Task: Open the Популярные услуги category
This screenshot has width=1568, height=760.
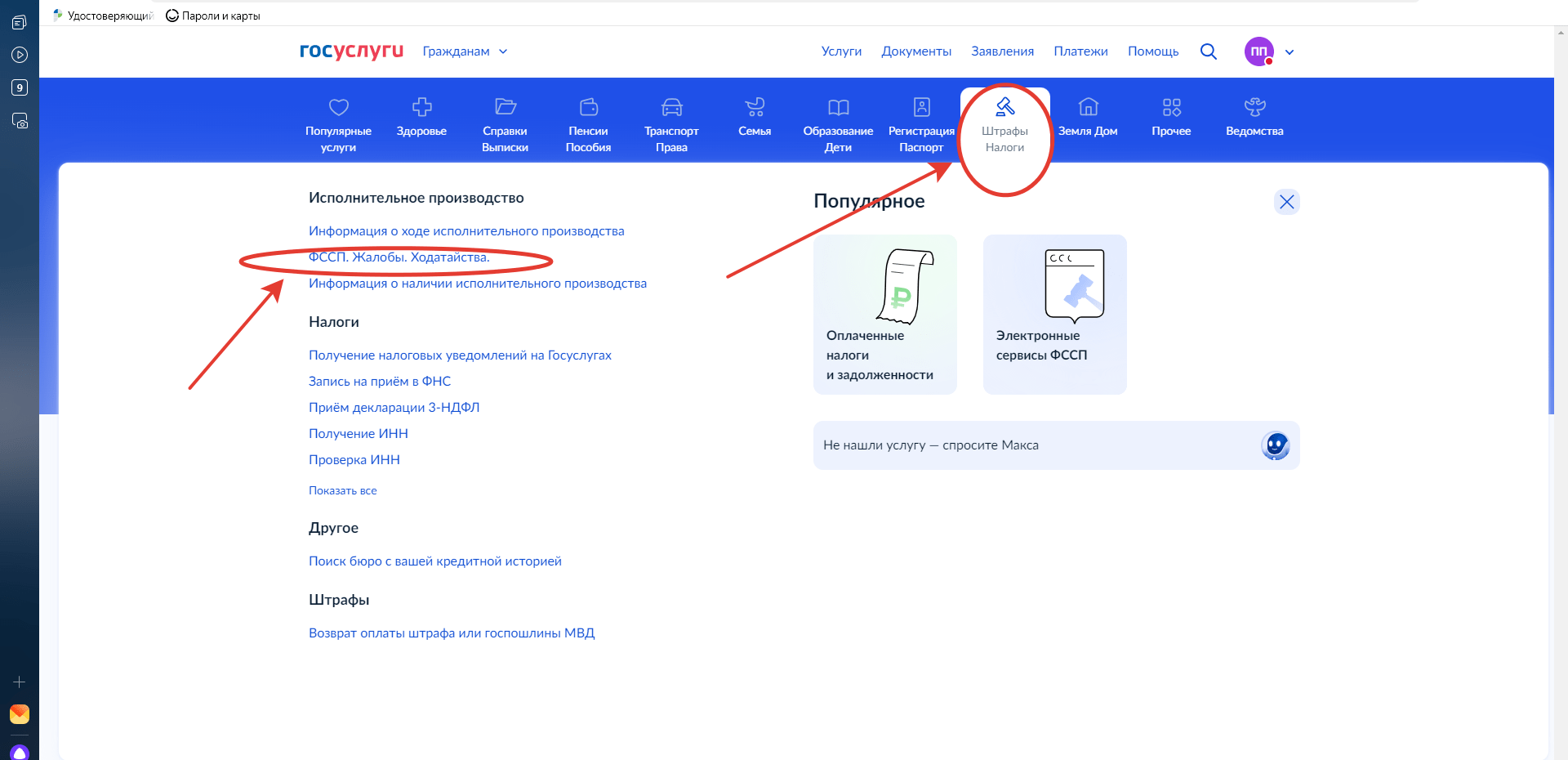Action: pyautogui.click(x=338, y=125)
